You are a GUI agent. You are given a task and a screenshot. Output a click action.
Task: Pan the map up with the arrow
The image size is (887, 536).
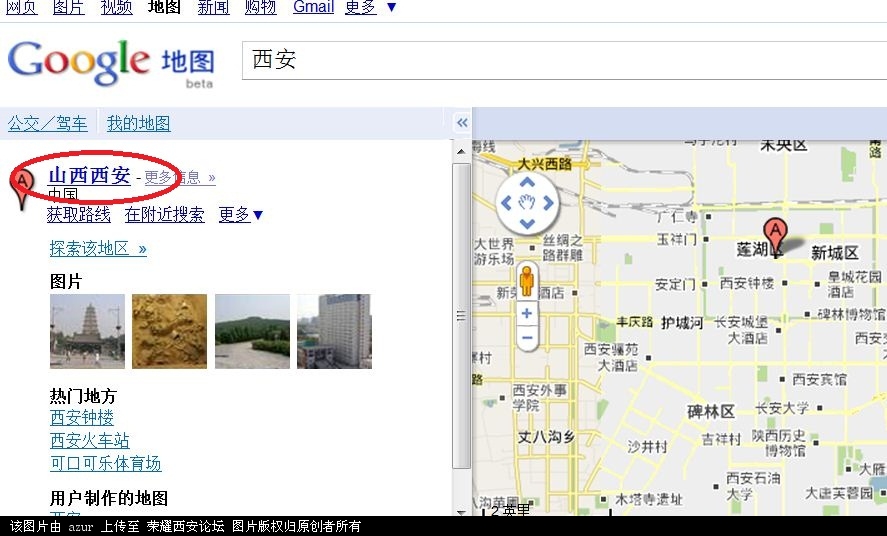click(x=527, y=182)
